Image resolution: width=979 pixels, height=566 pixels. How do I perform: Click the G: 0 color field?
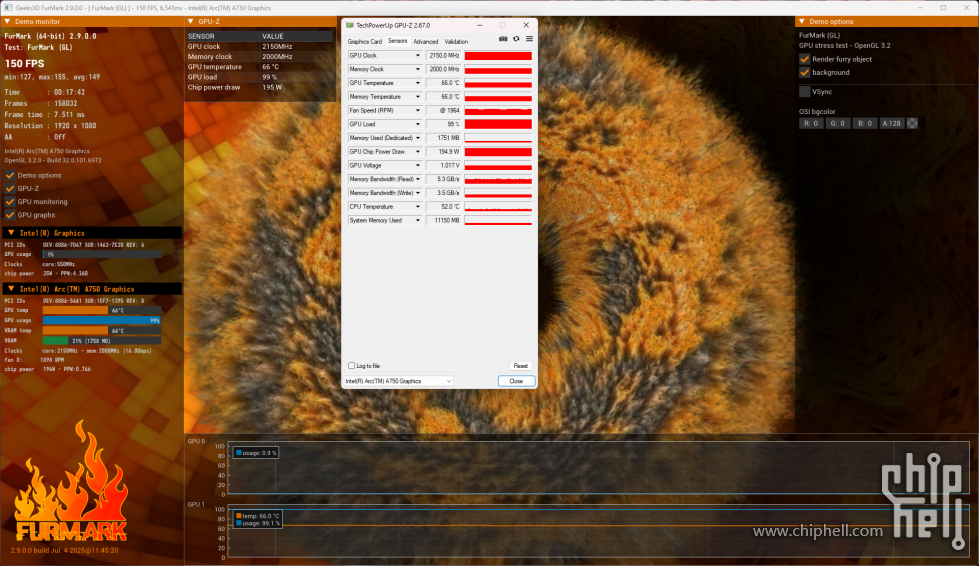click(x=838, y=123)
